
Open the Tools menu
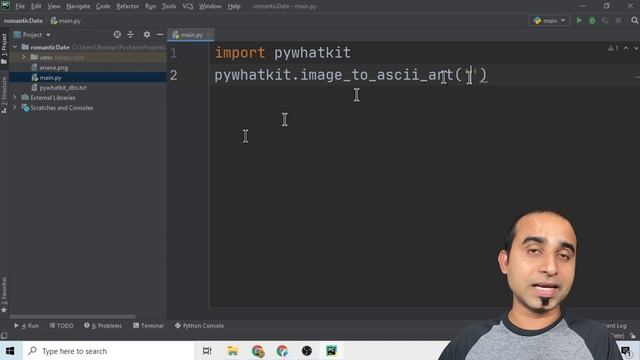[169, 6]
